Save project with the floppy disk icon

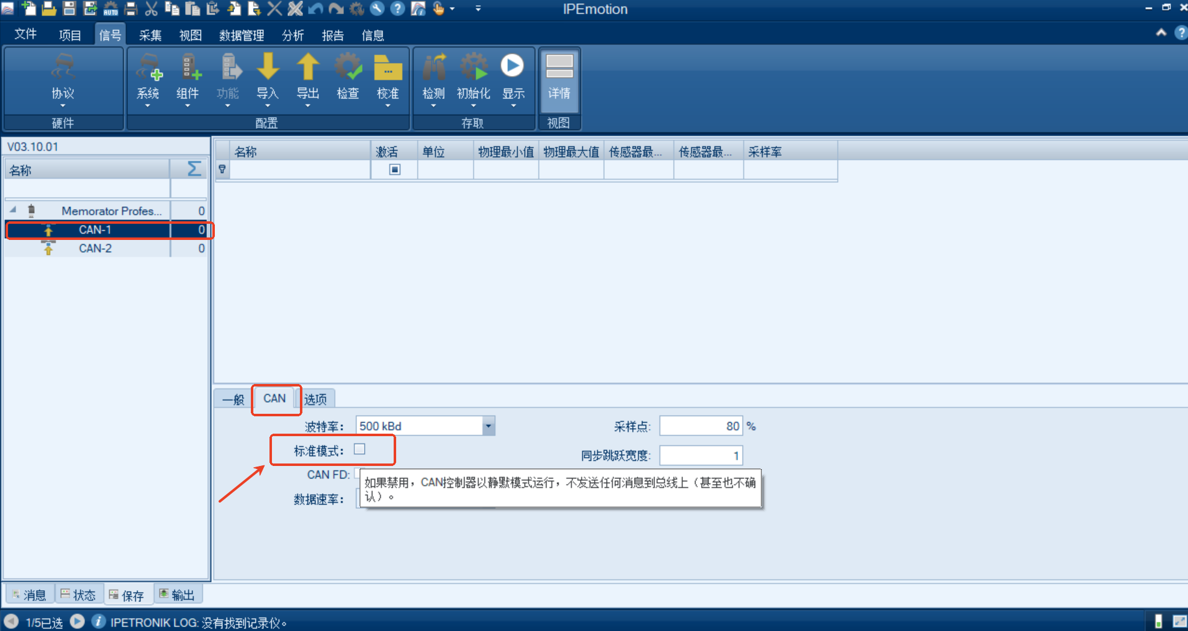(x=70, y=8)
